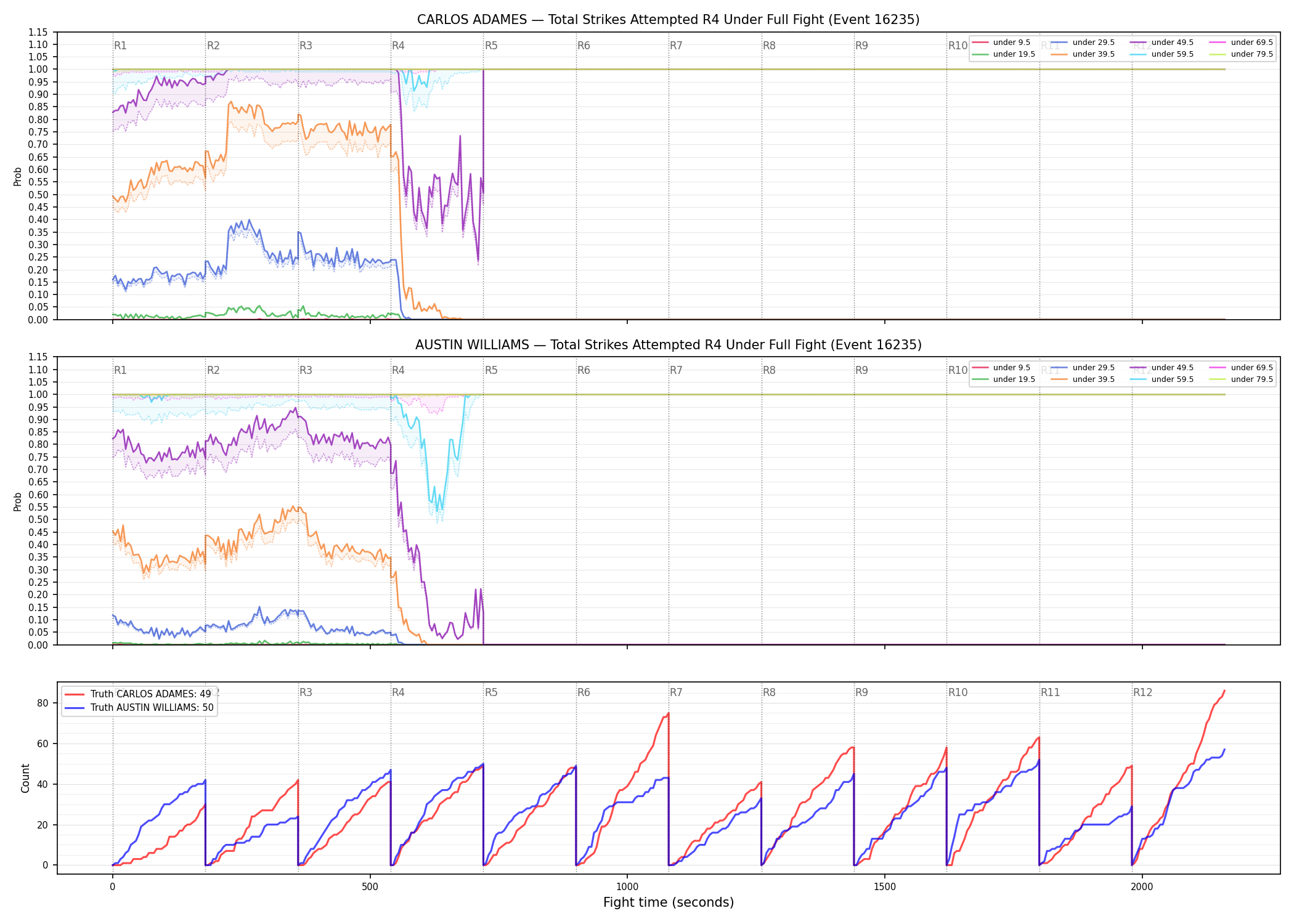Click 'under 79.5' legend entry in Carlos Adames chart
The height and width of the screenshot is (924, 1294).
point(1242,54)
